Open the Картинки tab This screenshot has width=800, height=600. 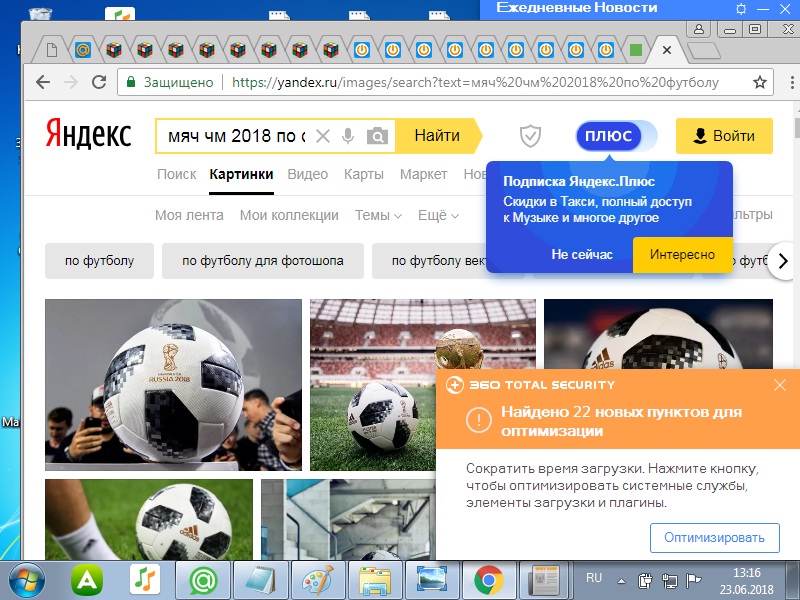(x=241, y=174)
